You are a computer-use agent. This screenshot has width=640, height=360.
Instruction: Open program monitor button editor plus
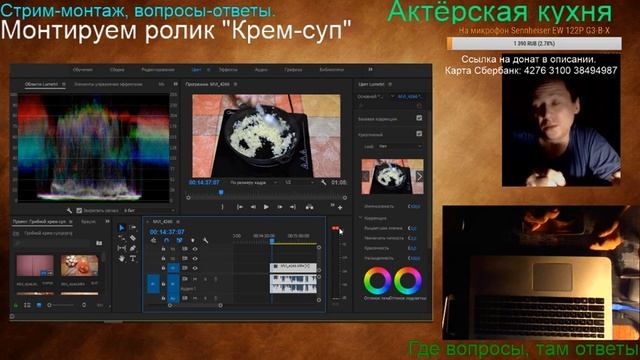[x=340, y=208]
